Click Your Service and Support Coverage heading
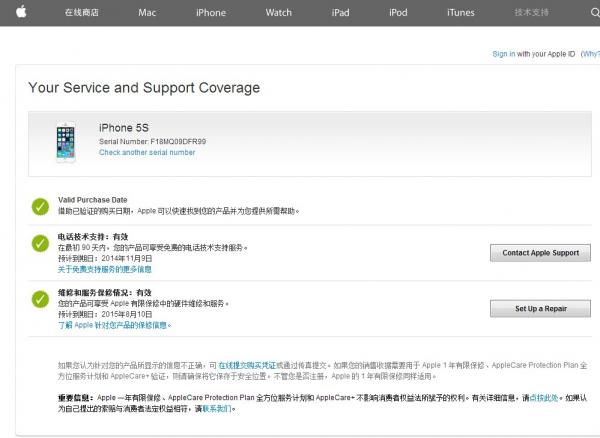Viewport: 600px width, 438px height. (x=144, y=88)
